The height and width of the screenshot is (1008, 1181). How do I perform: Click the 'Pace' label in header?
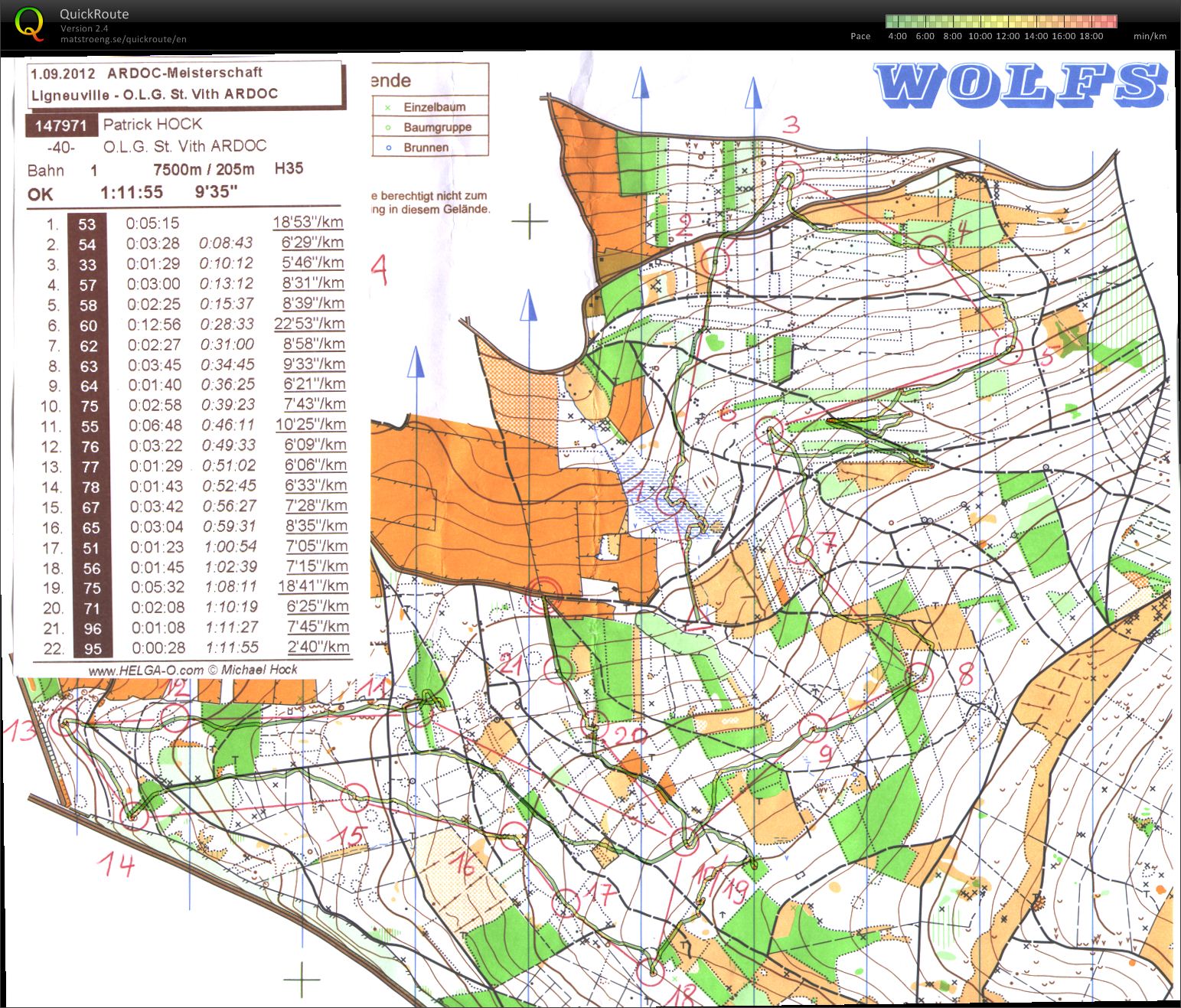pos(860,36)
